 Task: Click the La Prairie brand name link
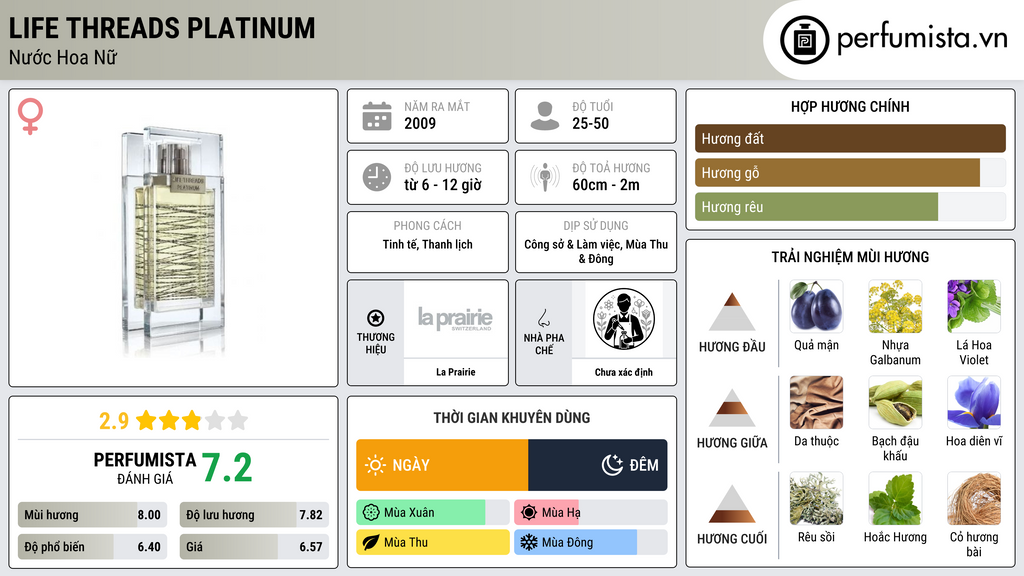point(456,372)
